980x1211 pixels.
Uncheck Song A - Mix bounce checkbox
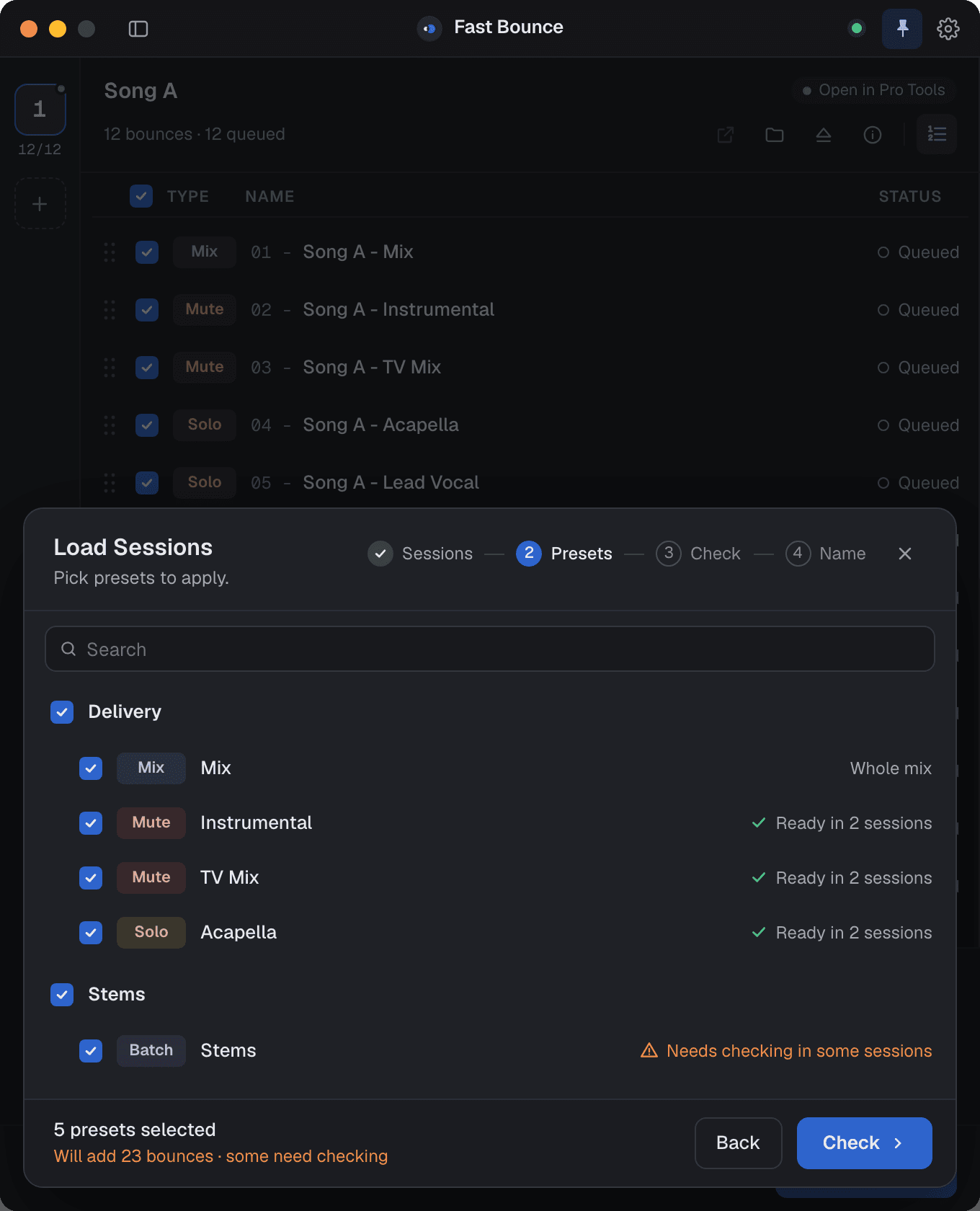147,252
